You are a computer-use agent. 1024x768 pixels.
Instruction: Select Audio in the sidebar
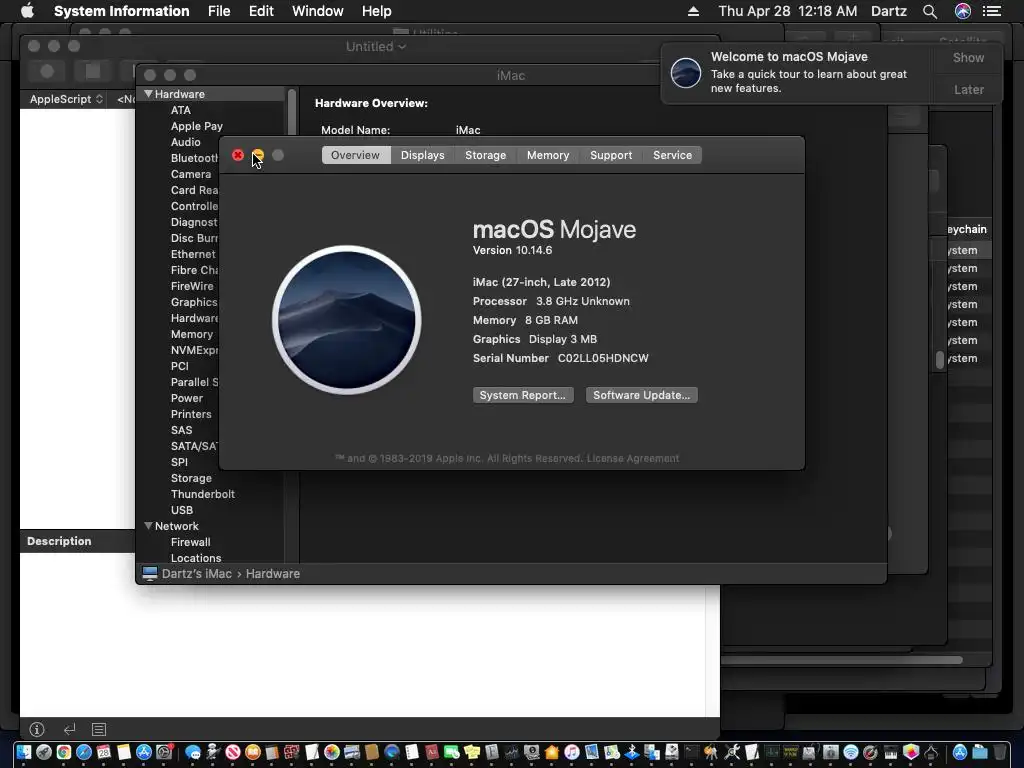[185, 142]
